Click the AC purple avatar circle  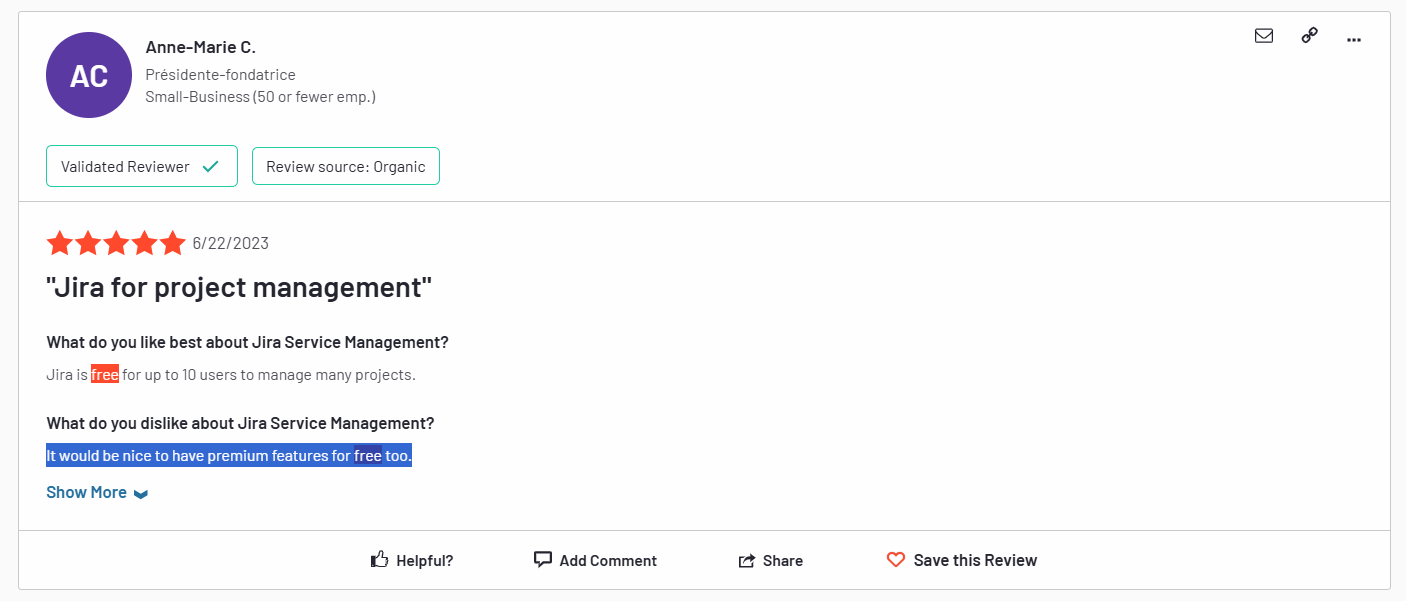[89, 75]
